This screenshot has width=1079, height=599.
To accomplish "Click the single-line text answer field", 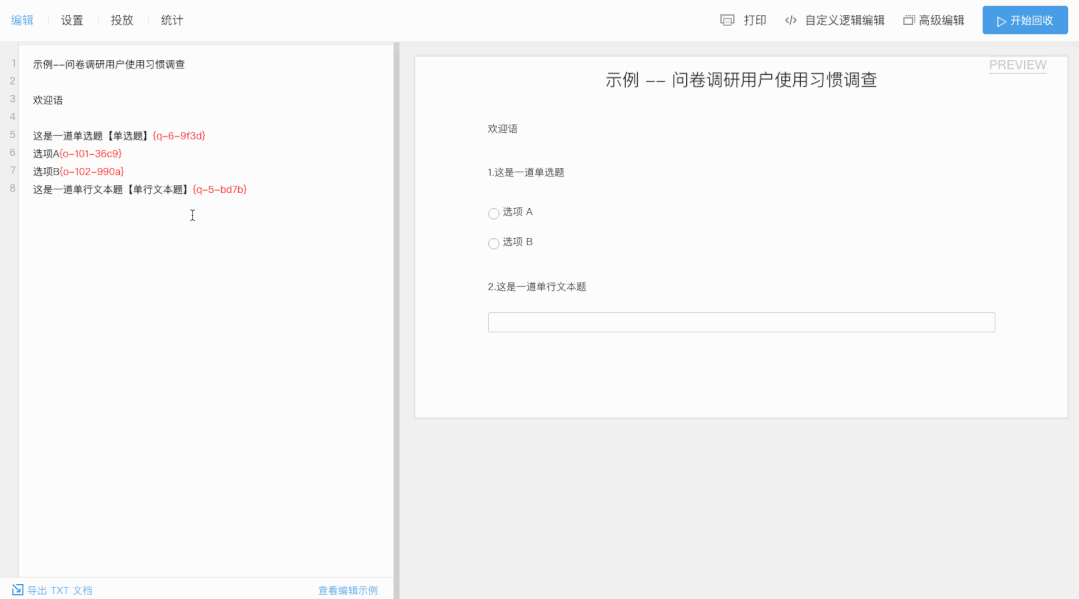I will [741, 322].
